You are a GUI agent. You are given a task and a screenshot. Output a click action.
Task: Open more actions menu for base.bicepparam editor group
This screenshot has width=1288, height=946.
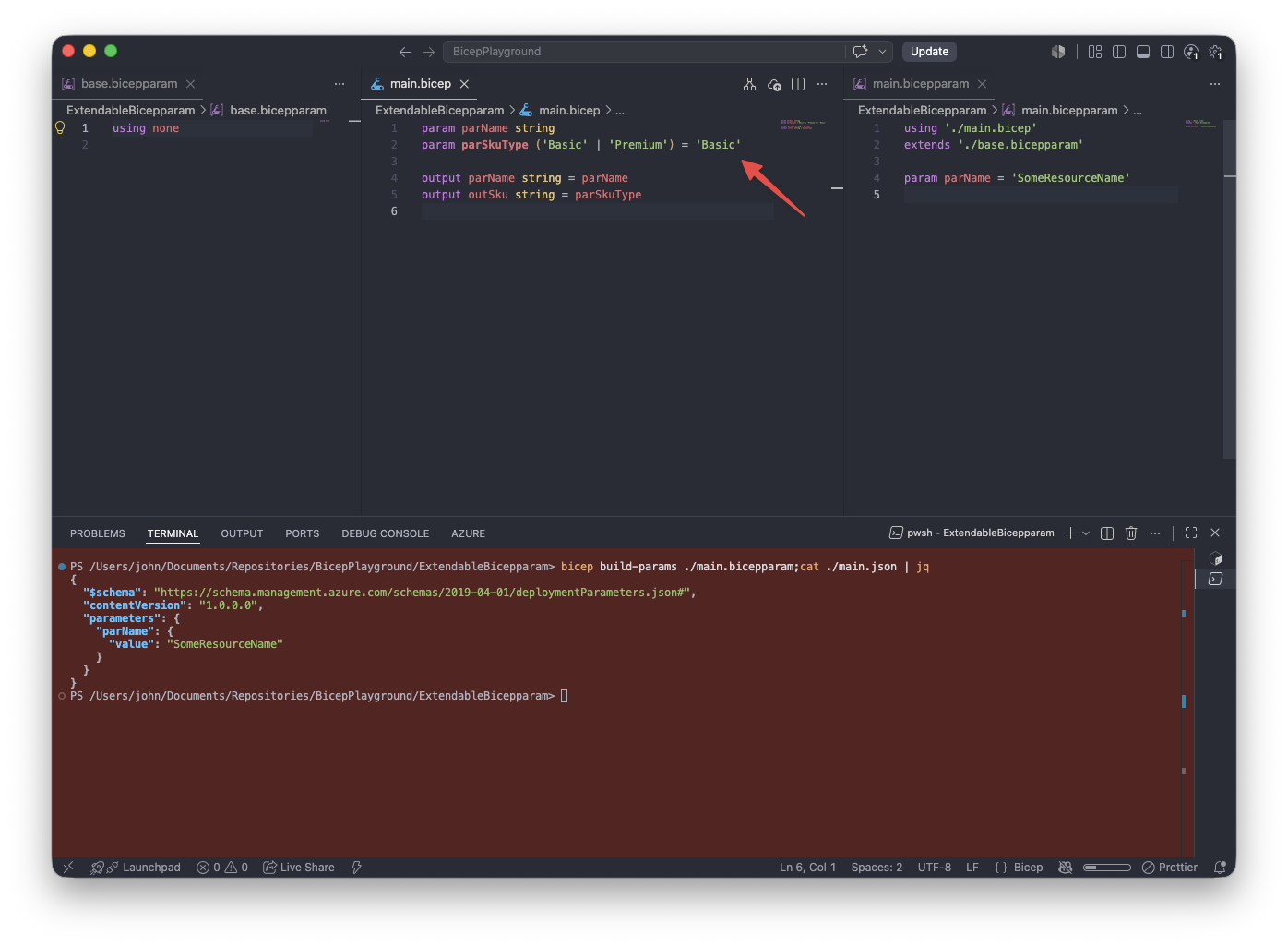(x=340, y=84)
